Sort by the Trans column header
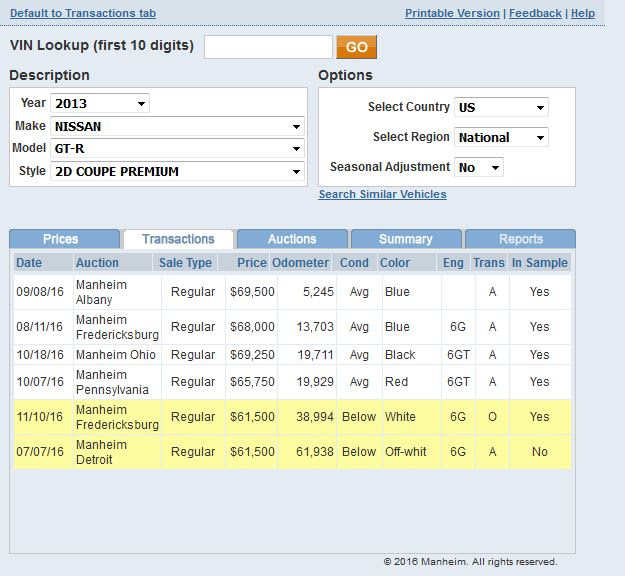This screenshot has height=576, width=625. 489,263
